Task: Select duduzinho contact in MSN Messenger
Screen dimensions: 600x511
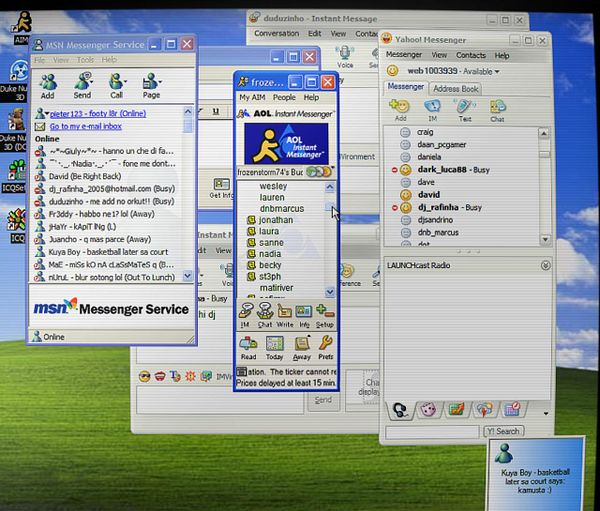Action: pos(105,201)
